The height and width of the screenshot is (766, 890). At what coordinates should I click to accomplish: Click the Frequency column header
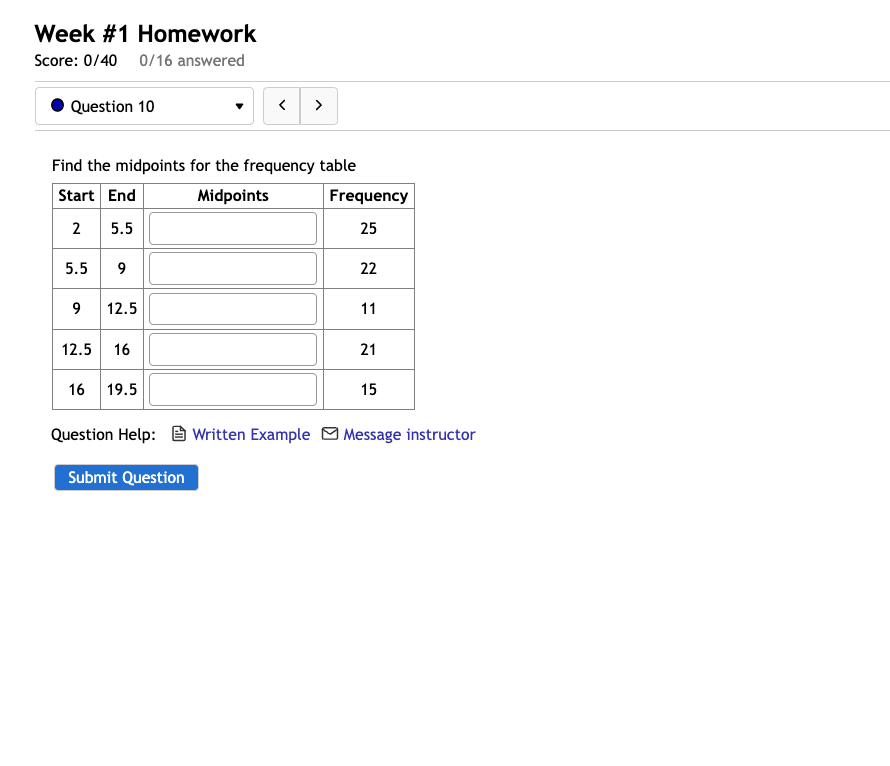pyautogui.click(x=368, y=195)
